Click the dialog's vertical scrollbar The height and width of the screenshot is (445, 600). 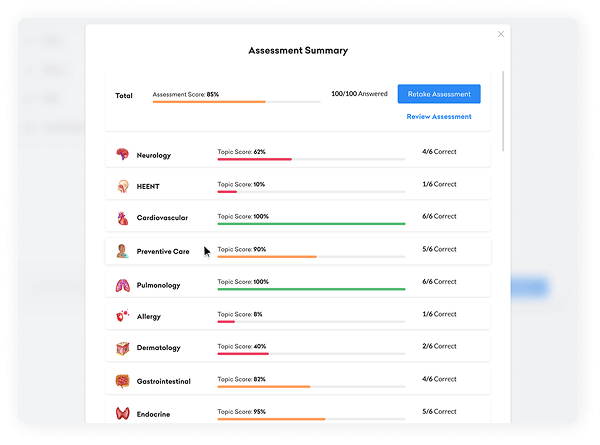pyautogui.click(x=503, y=110)
